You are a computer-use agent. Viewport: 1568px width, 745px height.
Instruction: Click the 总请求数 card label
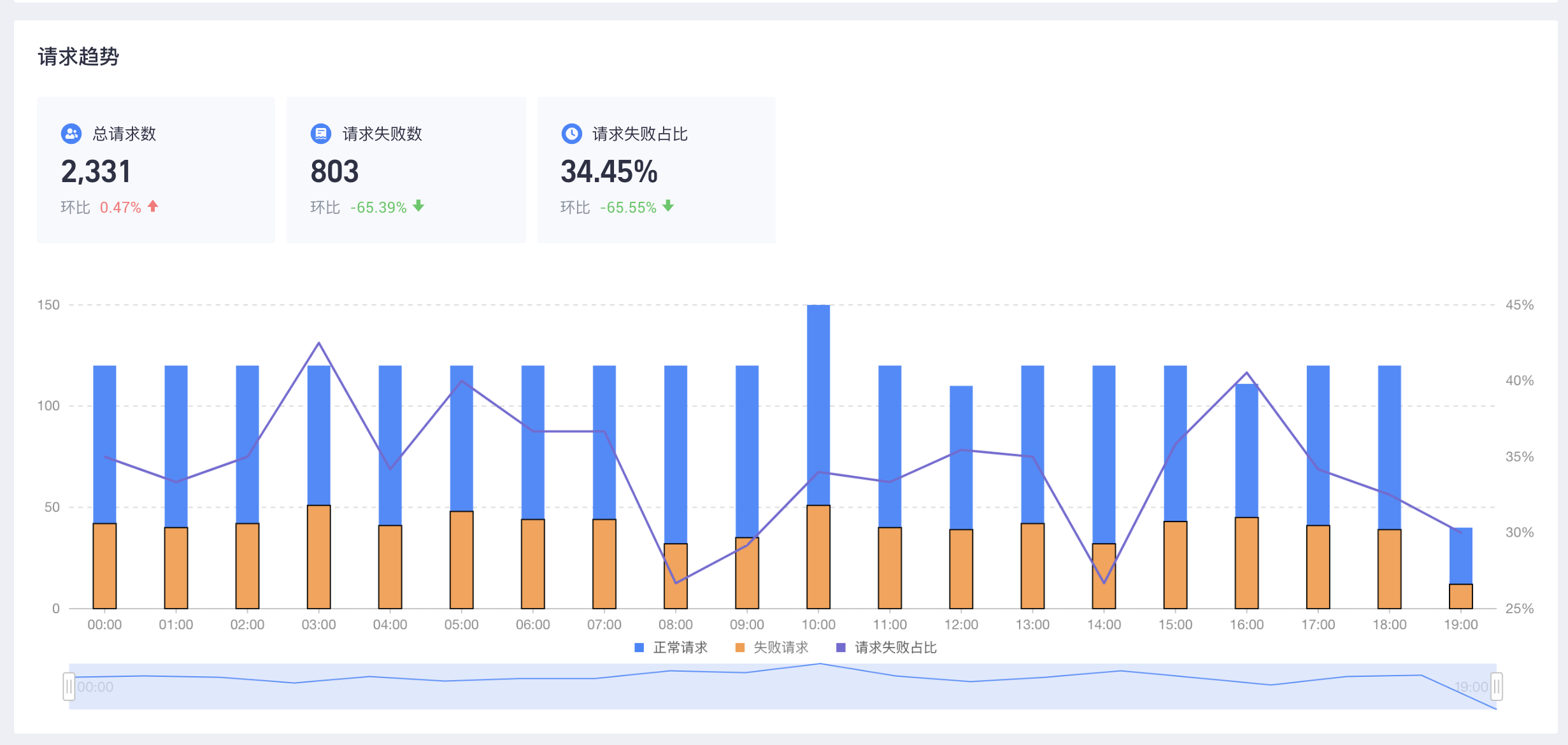click(124, 134)
